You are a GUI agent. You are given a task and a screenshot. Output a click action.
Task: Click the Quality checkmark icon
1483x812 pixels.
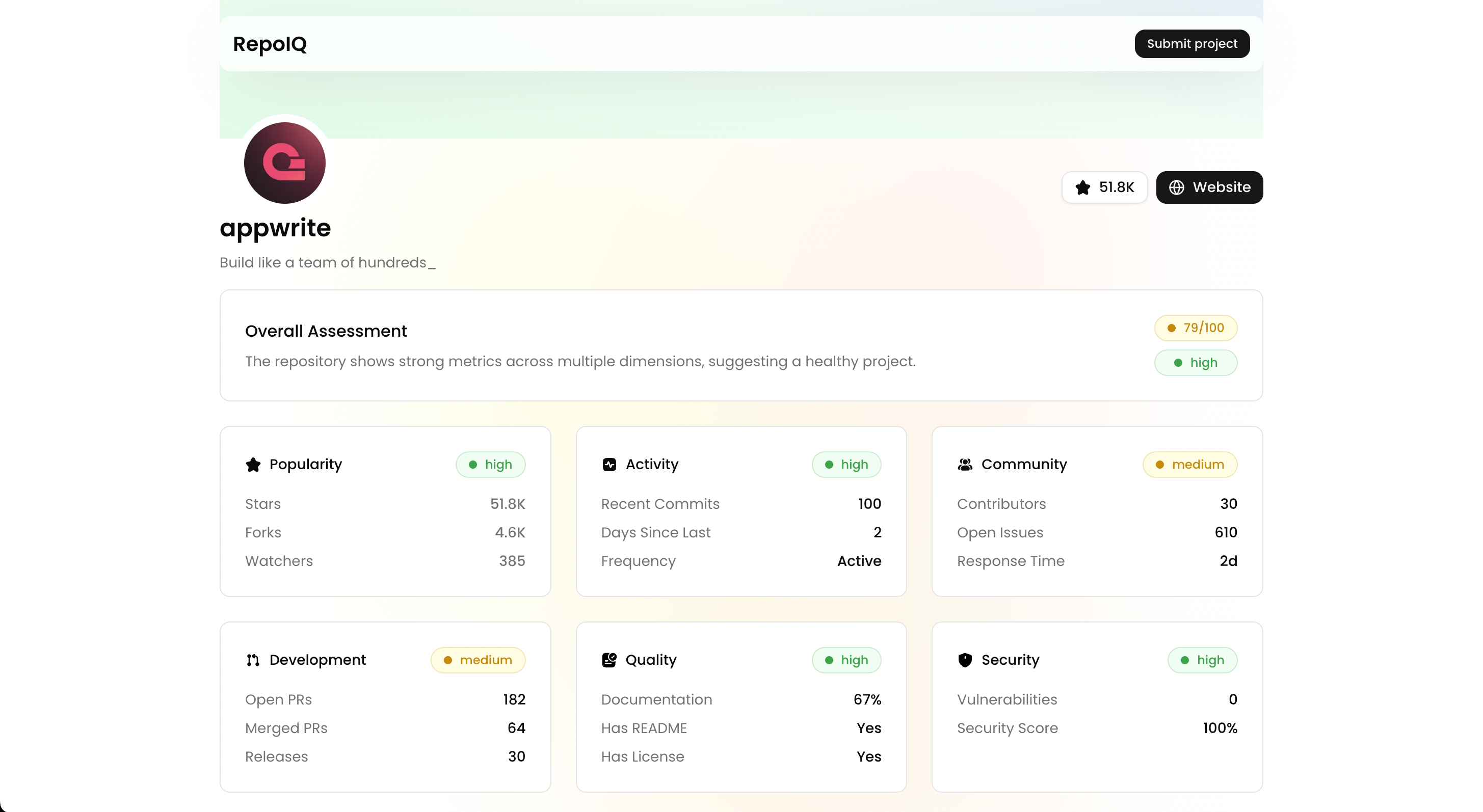[609, 660]
